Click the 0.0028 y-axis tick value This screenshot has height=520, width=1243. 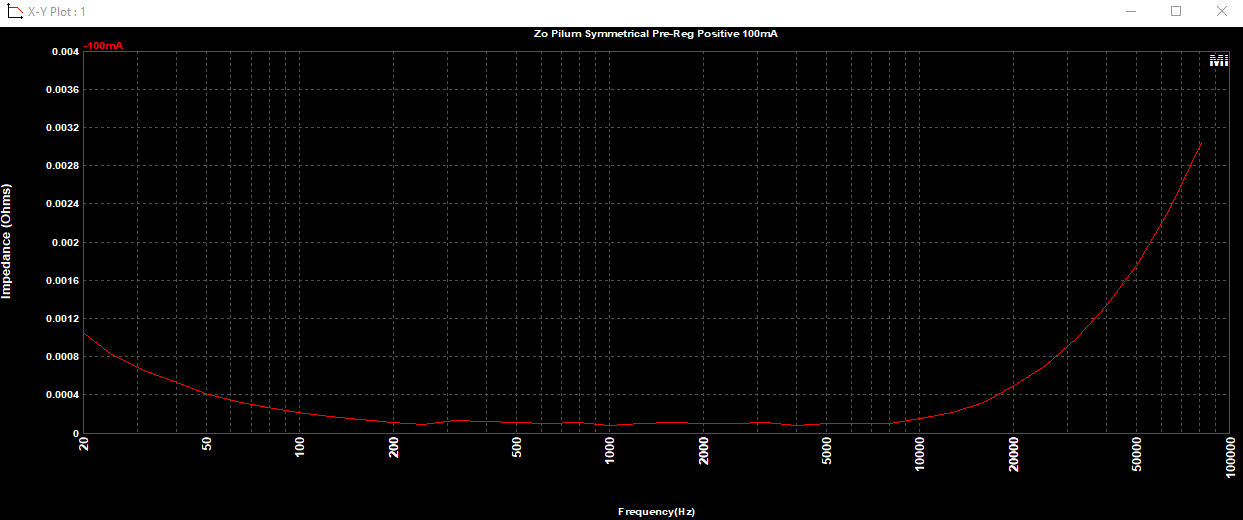click(61, 166)
